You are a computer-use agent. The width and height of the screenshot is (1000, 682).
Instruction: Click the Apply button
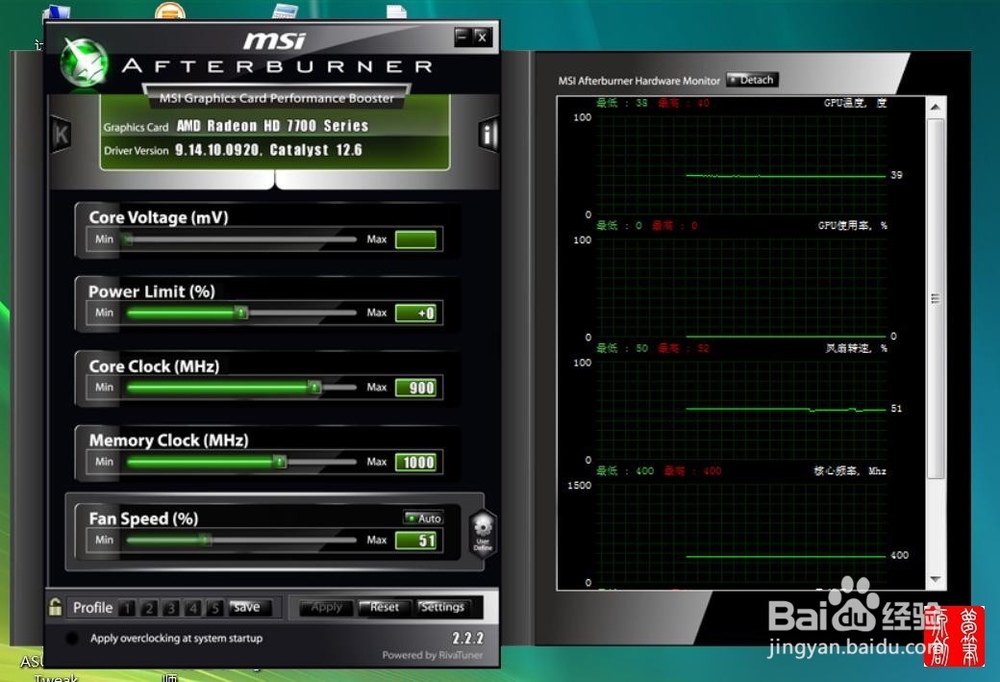[327, 607]
